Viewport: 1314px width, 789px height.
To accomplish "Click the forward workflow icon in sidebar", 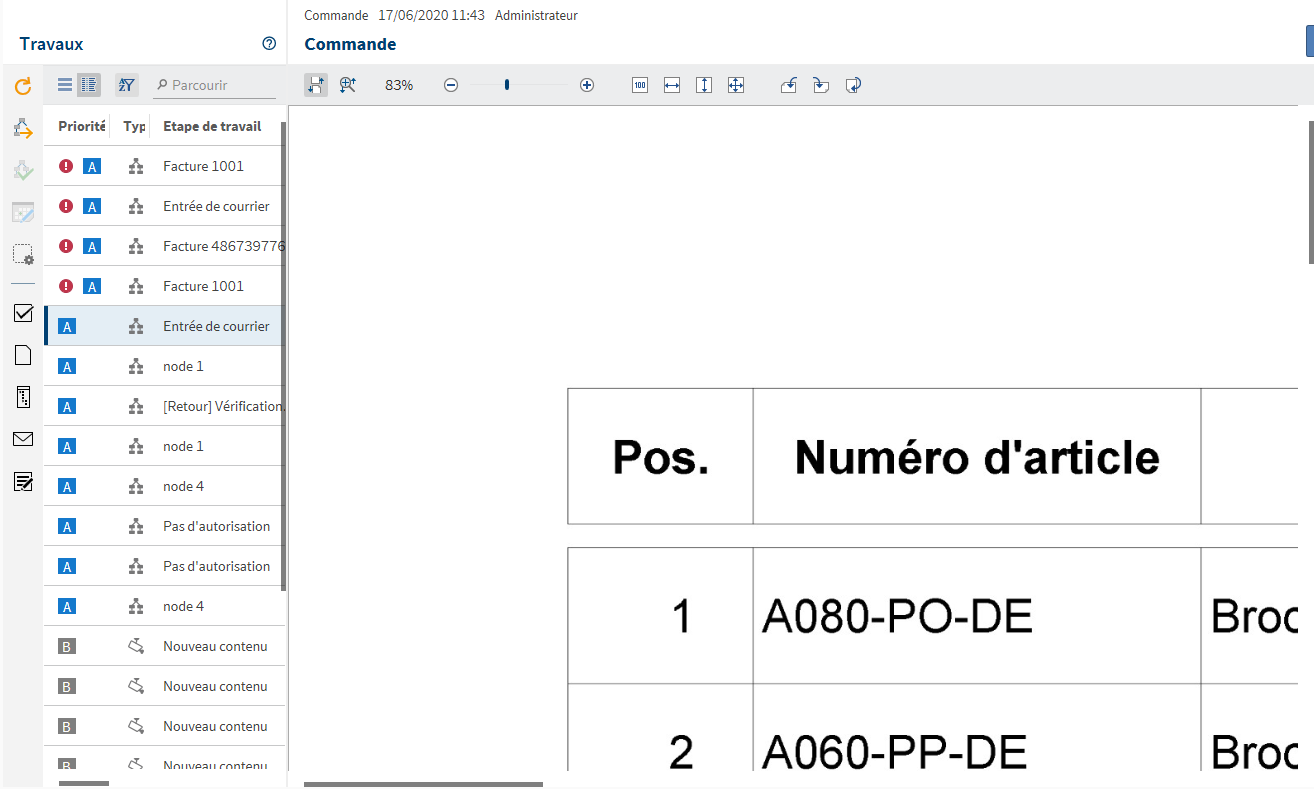I will (23, 128).
